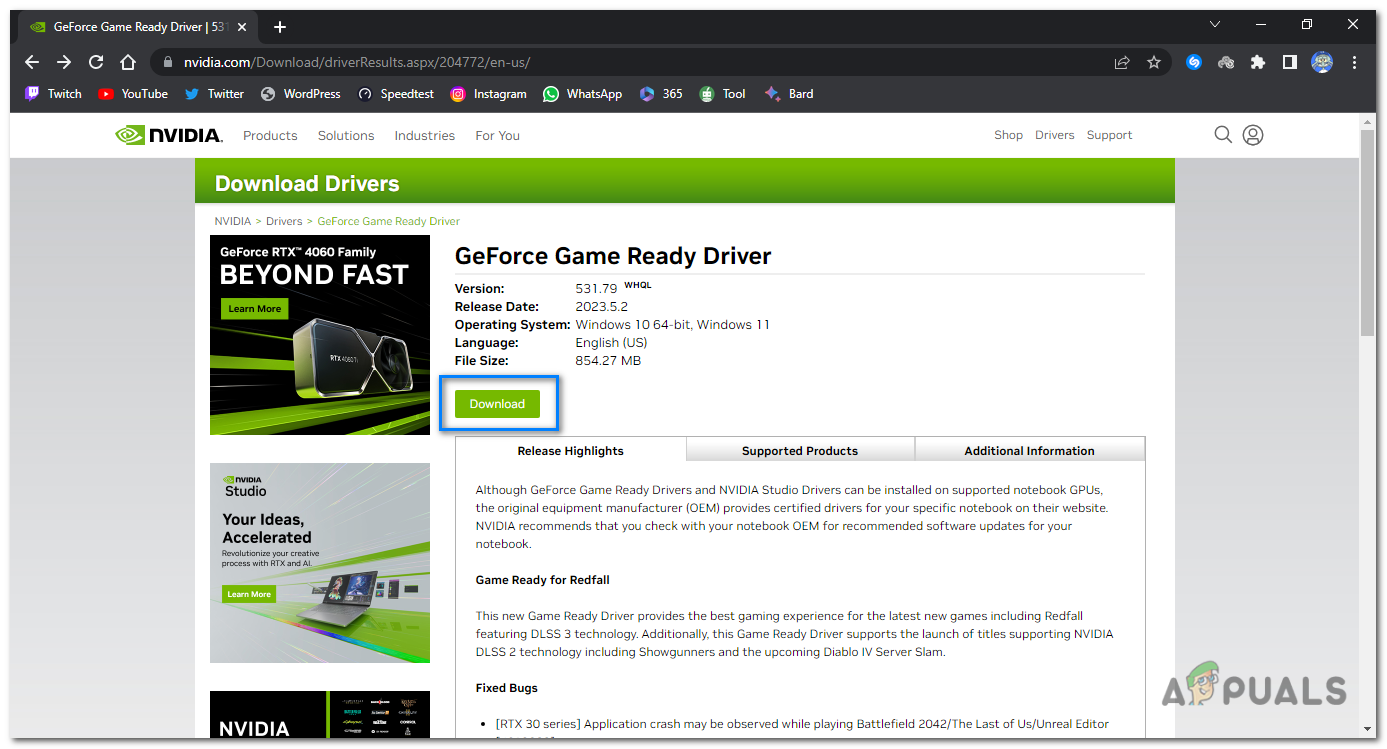The width and height of the screenshot is (1387, 749).
Task: Open the YouTube bookmark
Action: tap(132, 93)
